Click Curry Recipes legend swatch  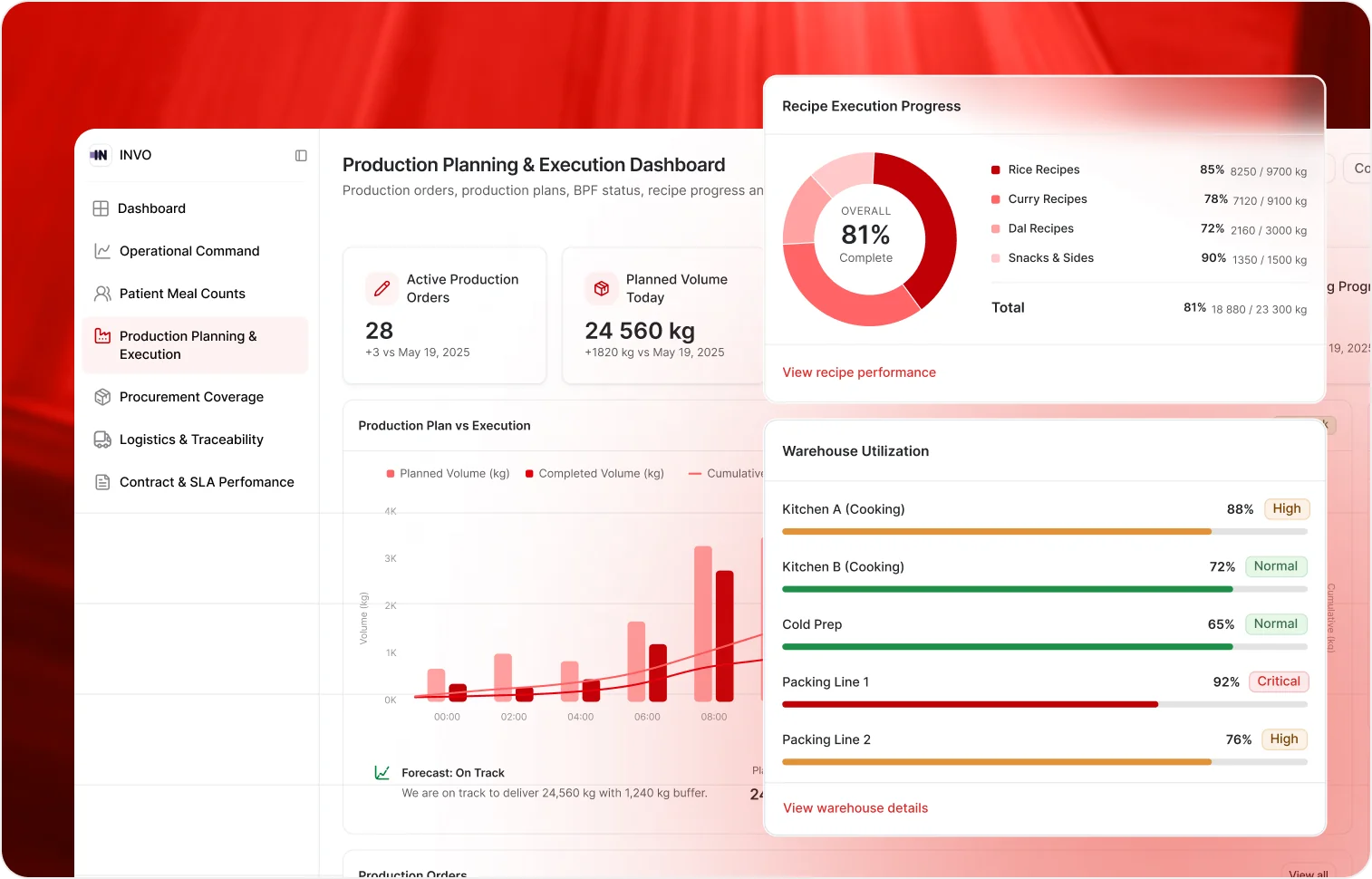click(996, 199)
